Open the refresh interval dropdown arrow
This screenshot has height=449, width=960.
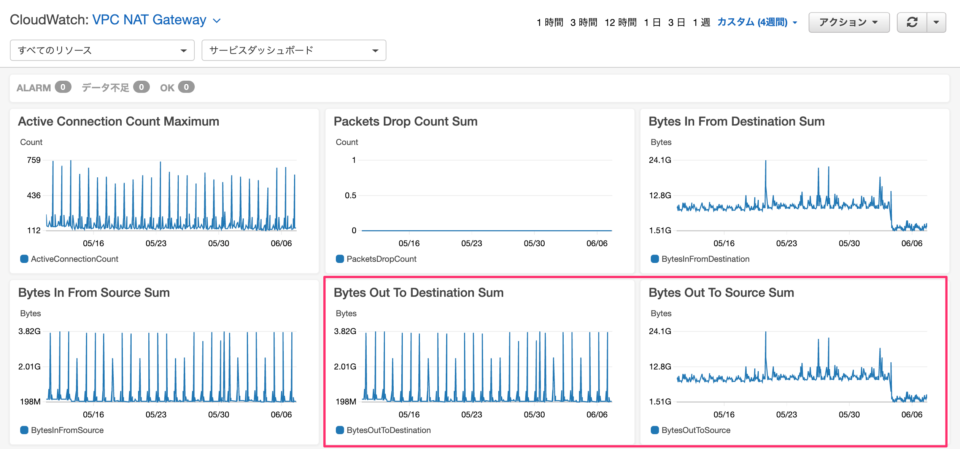[937, 22]
